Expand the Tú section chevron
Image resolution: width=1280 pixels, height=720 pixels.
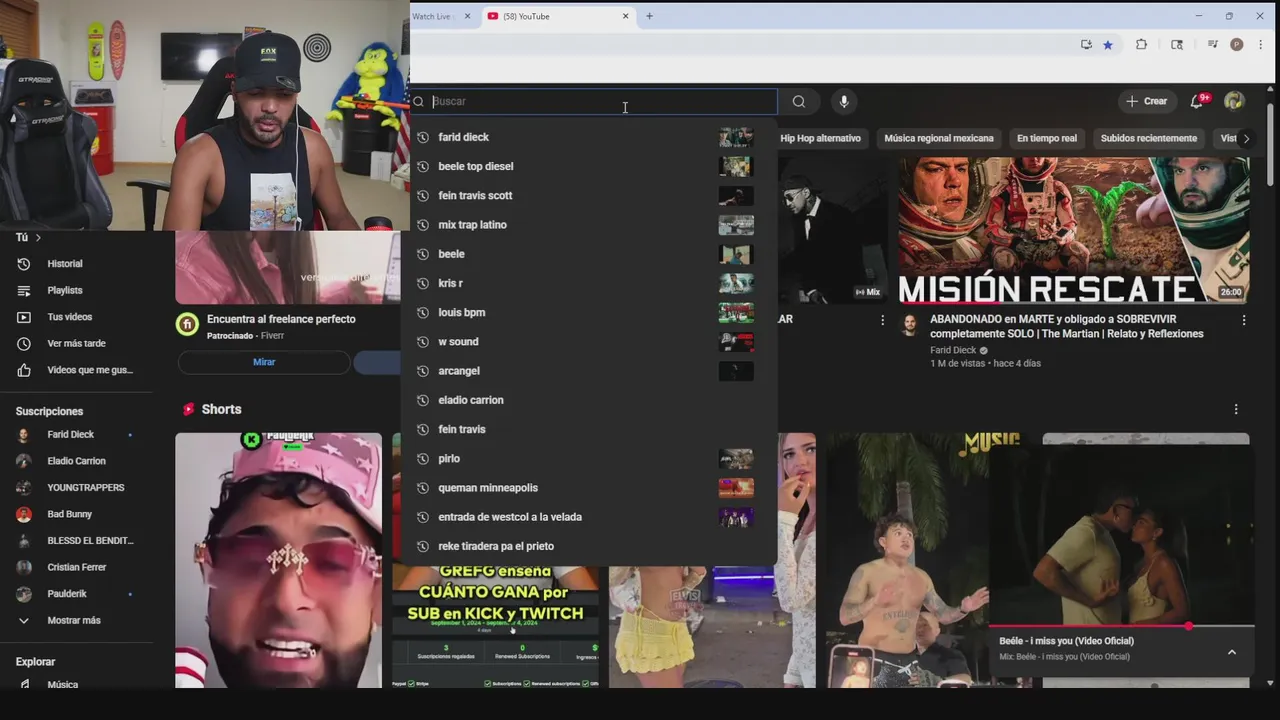[x=38, y=238]
